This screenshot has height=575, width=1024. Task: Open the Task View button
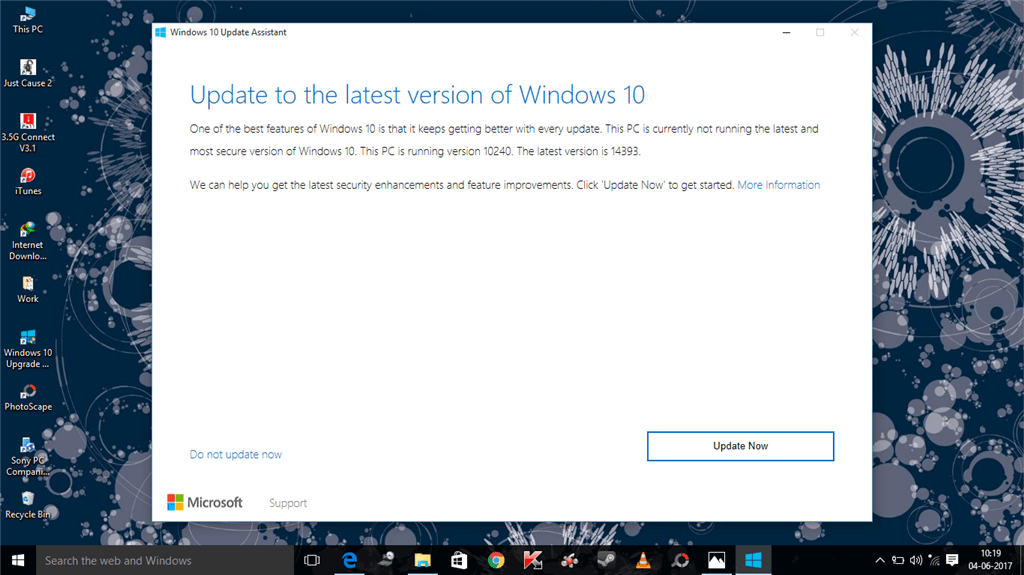click(311, 560)
